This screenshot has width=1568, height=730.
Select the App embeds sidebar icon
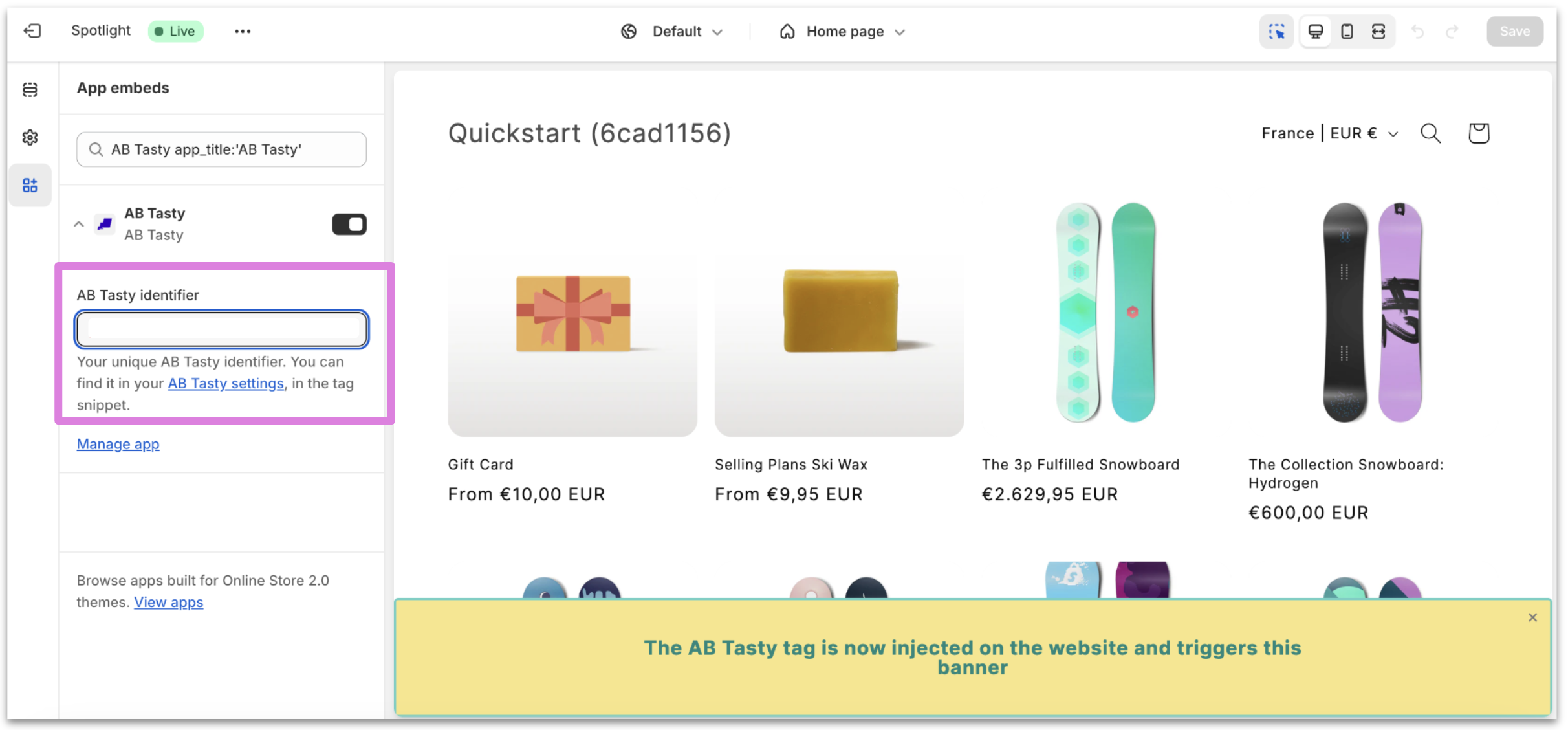pyautogui.click(x=30, y=186)
